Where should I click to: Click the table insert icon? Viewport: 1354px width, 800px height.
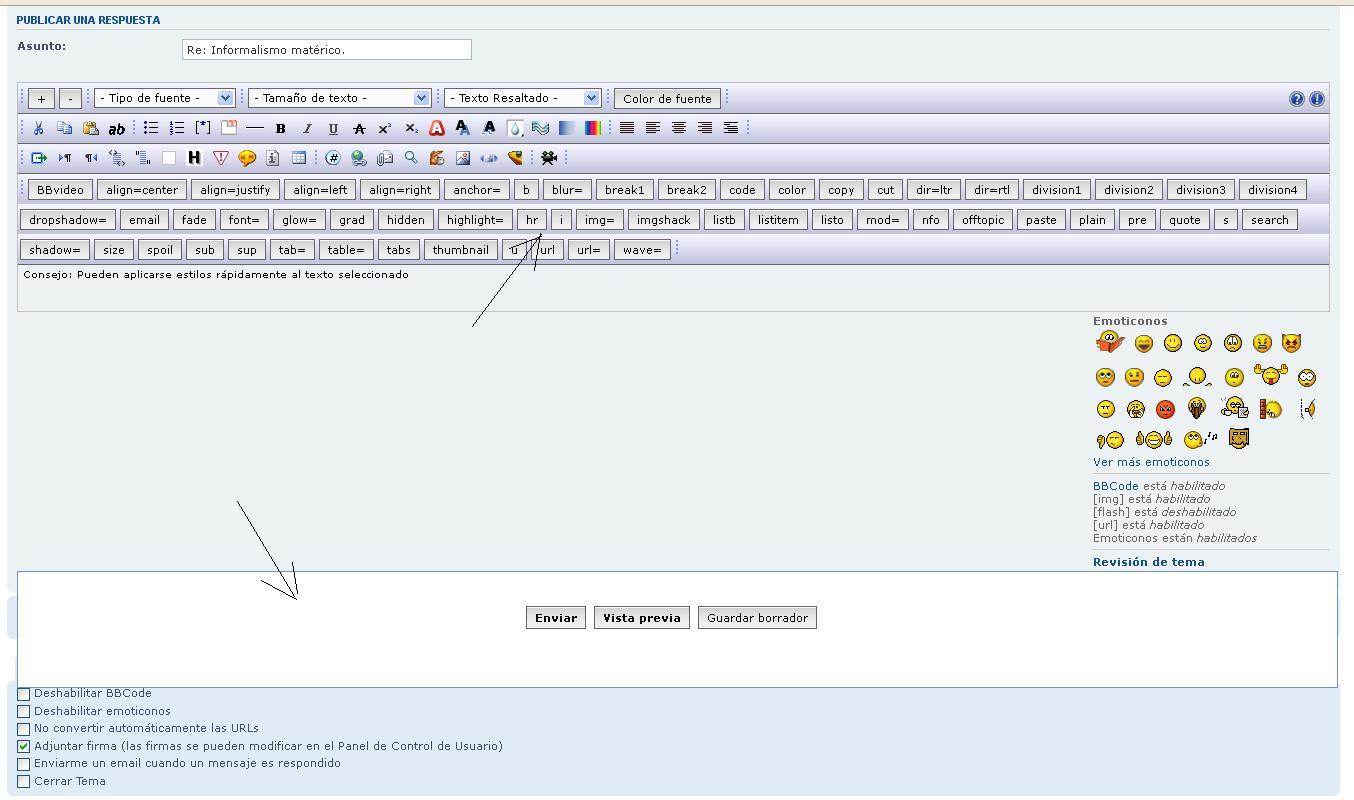[x=298, y=158]
